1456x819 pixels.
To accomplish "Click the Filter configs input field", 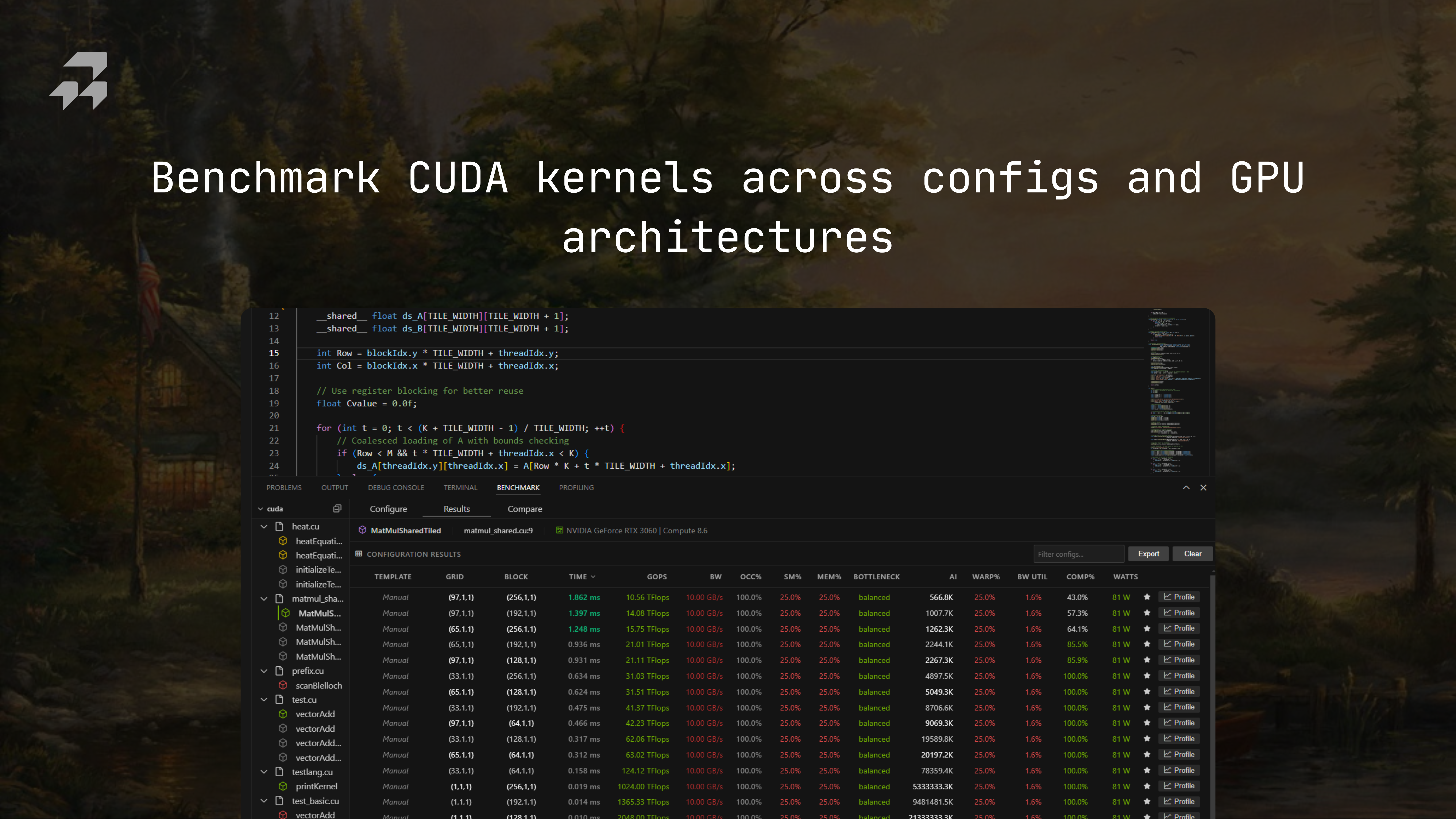I will point(1078,554).
